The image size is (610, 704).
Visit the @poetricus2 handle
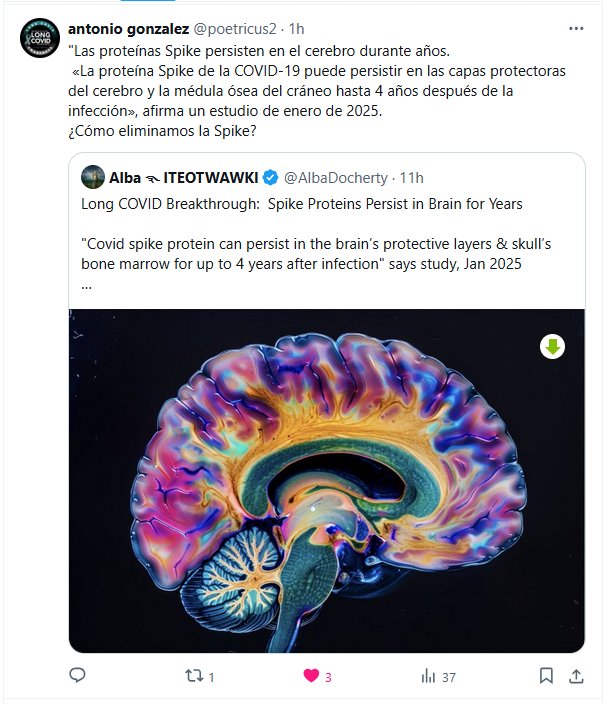[x=235, y=29]
